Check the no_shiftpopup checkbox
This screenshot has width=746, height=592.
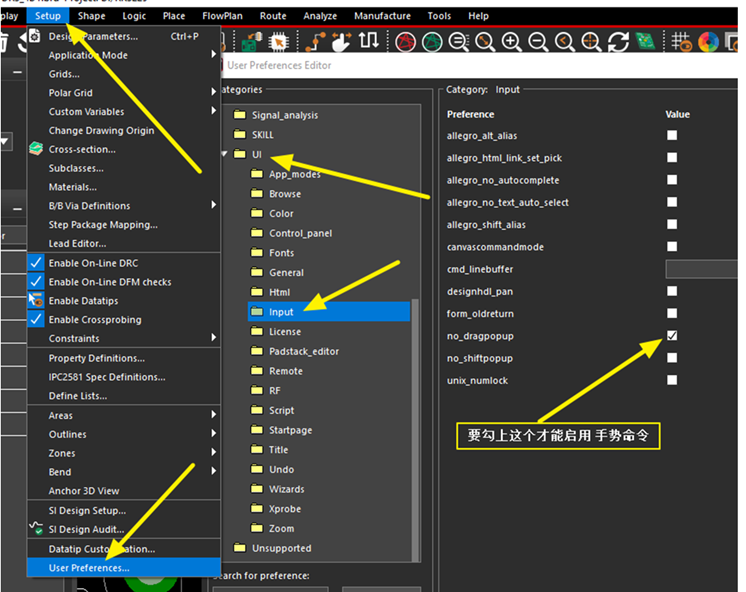pyautogui.click(x=672, y=357)
